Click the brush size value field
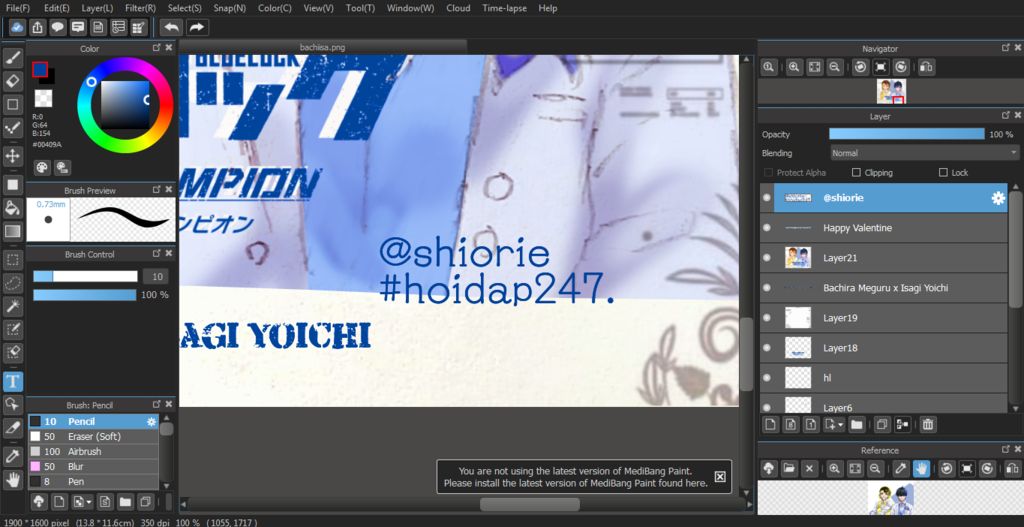 155,276
